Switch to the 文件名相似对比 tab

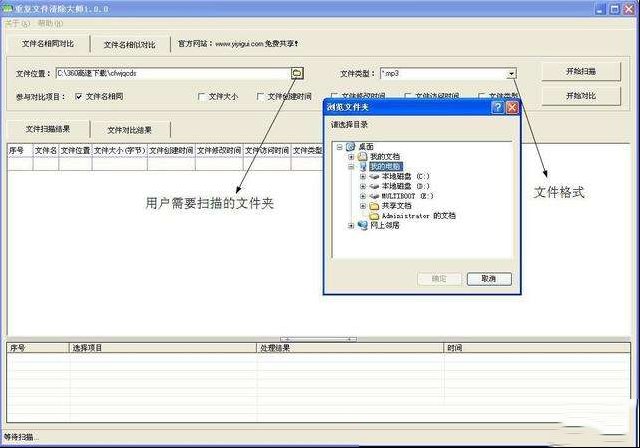pos(130,44)
